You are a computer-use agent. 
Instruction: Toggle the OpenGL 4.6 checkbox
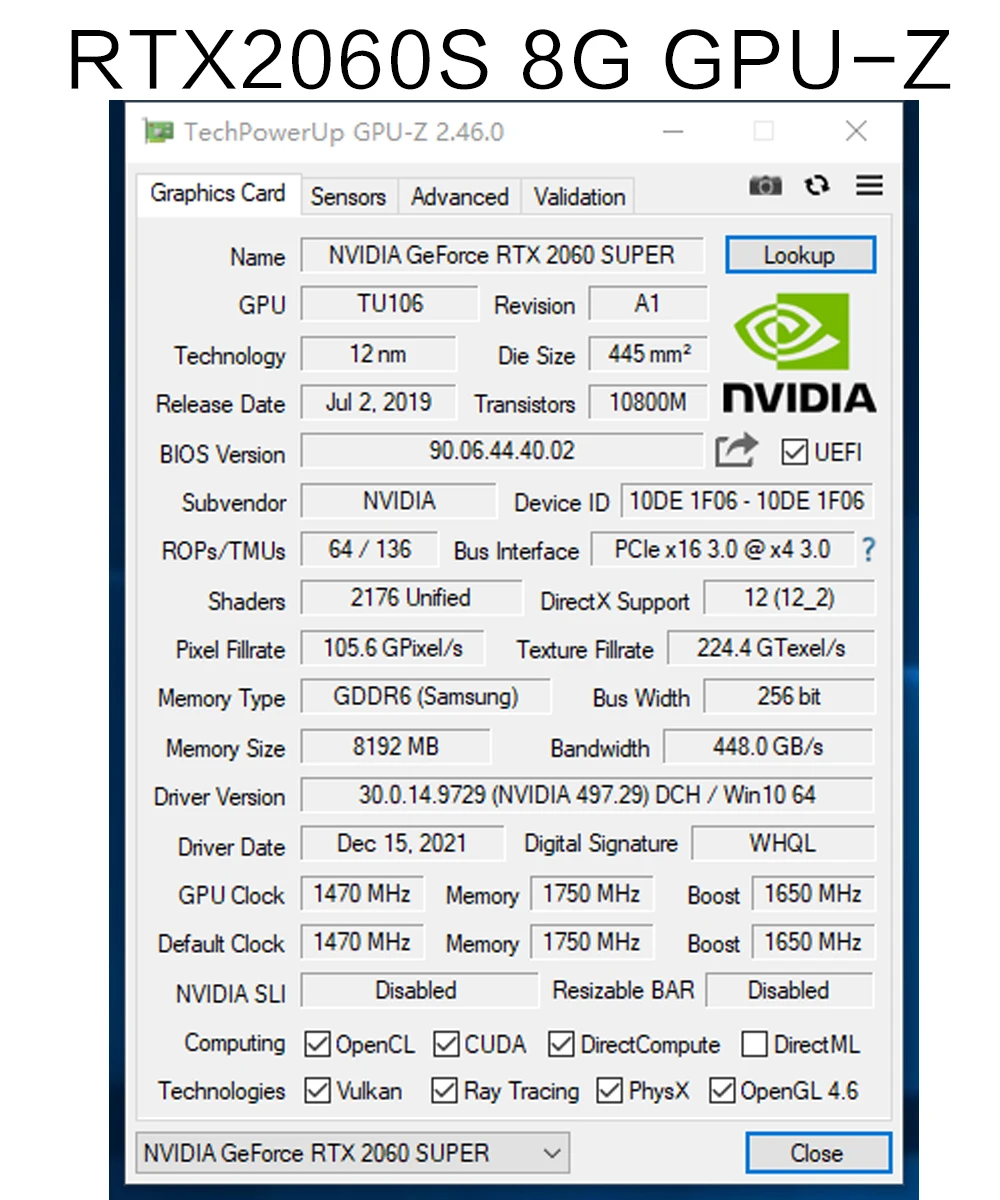pos(722,1091)
